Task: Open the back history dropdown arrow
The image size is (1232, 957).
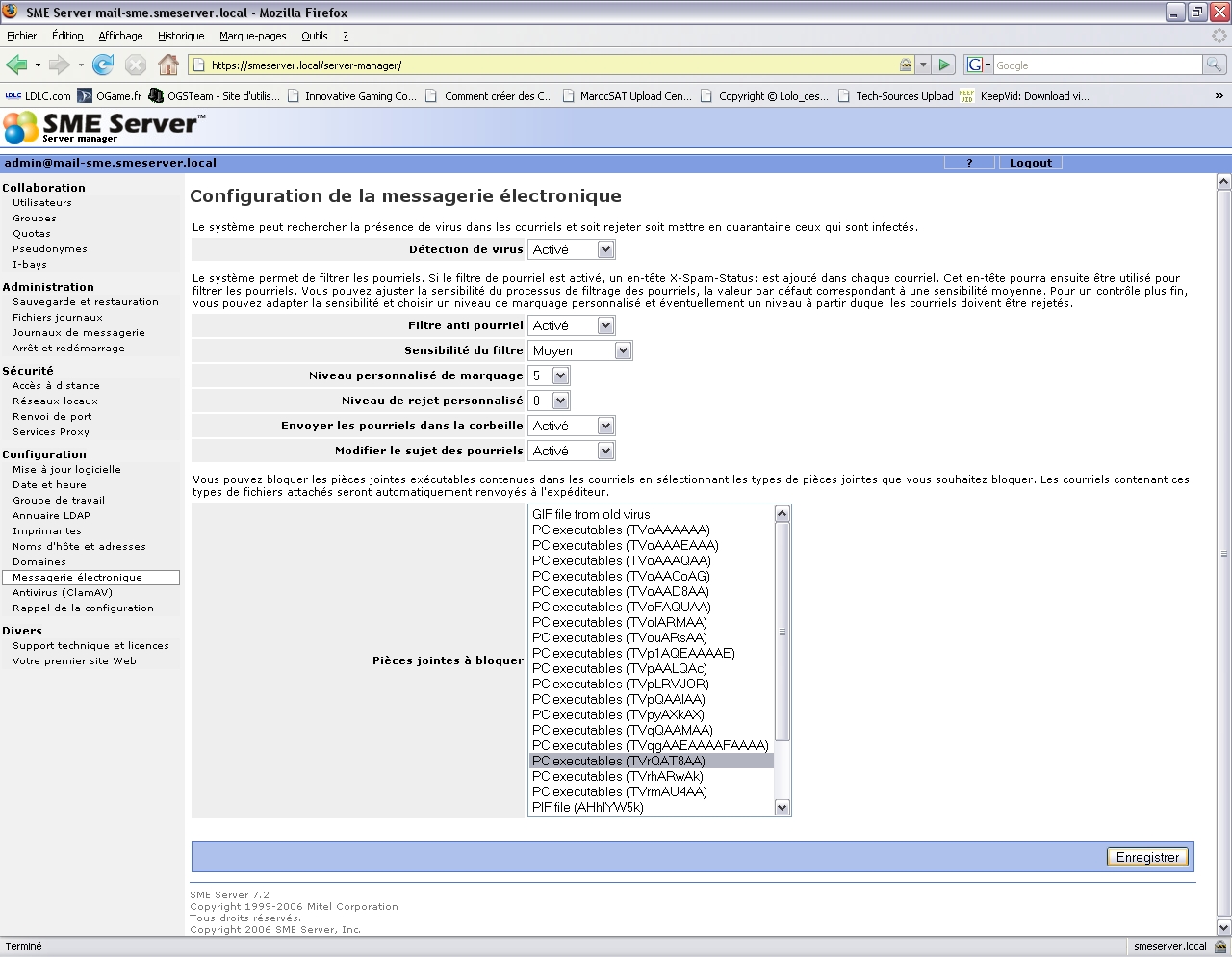Action: coord(38,65)
